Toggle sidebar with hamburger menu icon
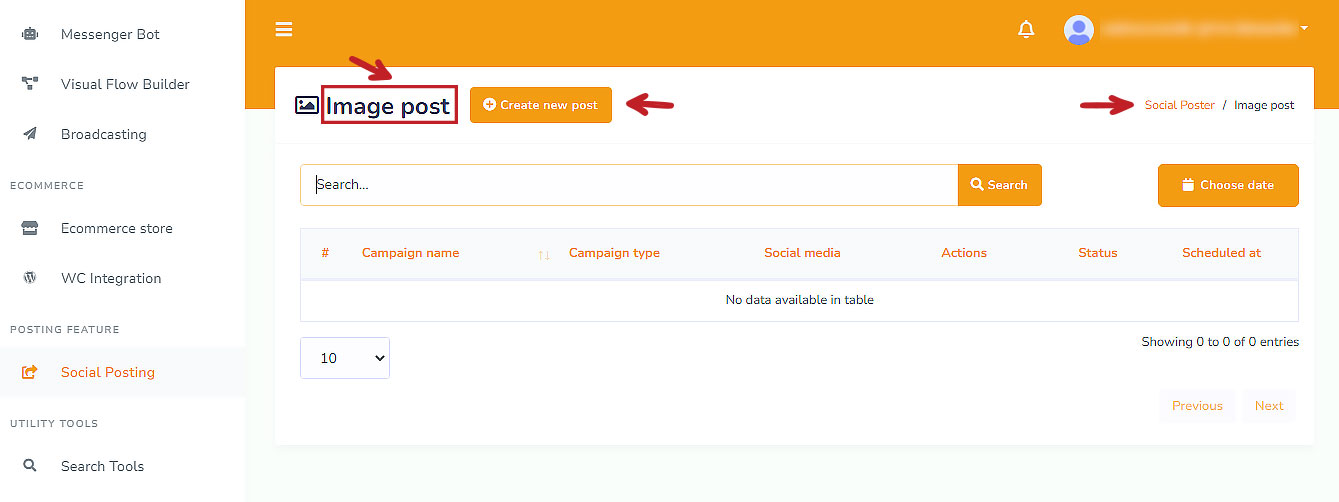The height and width of the screenshot is (502, 1339). point(284,29)
